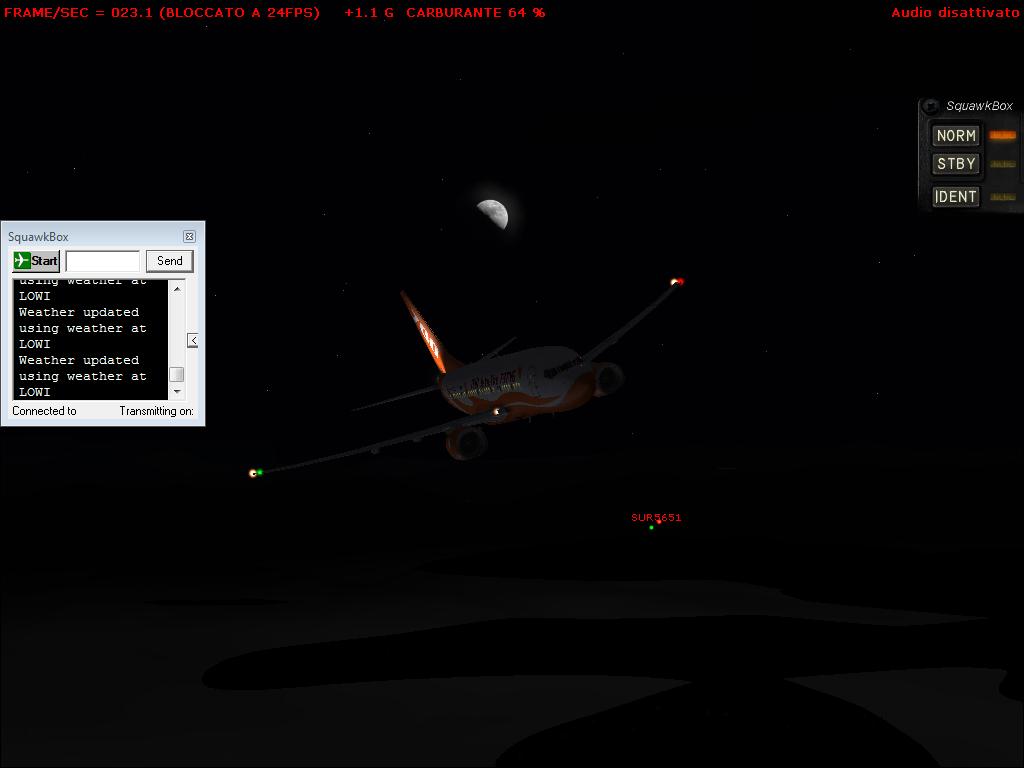Screen dimensions: 1024x768
Task: Set transponder to STBY mode
Action: click(x=955, y=163)
